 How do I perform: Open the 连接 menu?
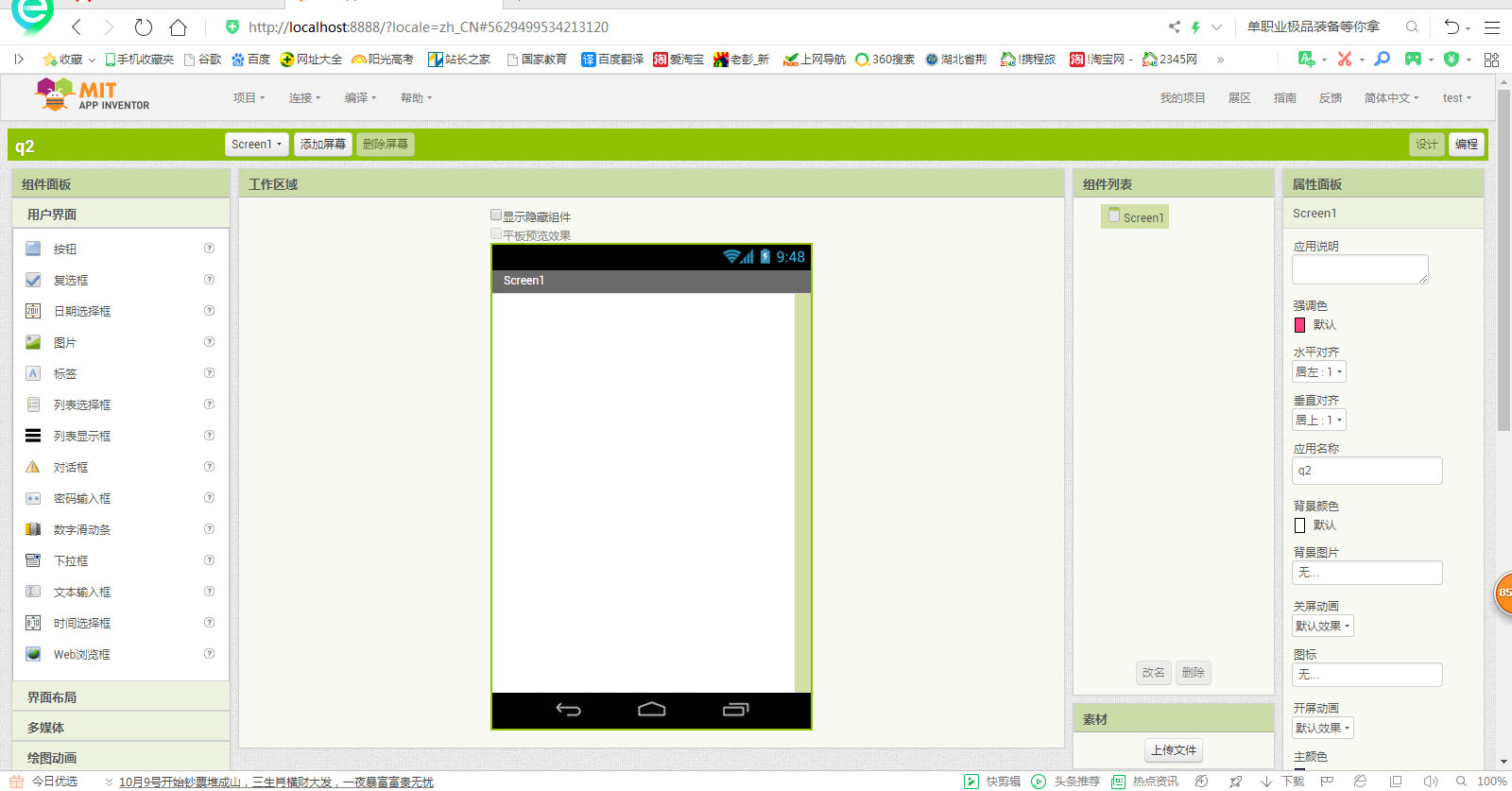[304, 98]
